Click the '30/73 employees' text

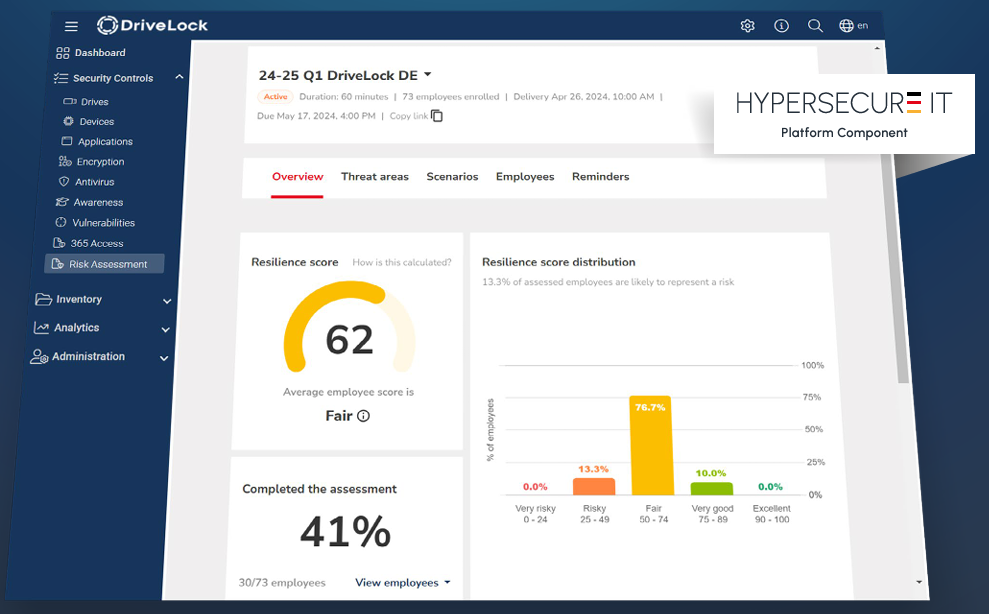(282, 582)
